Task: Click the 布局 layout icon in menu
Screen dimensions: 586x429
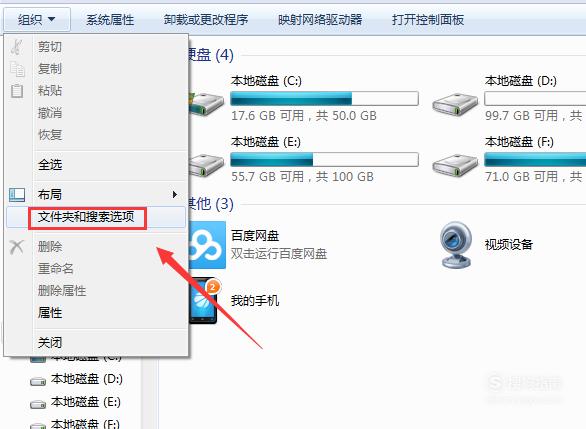Action: [17, 195]
